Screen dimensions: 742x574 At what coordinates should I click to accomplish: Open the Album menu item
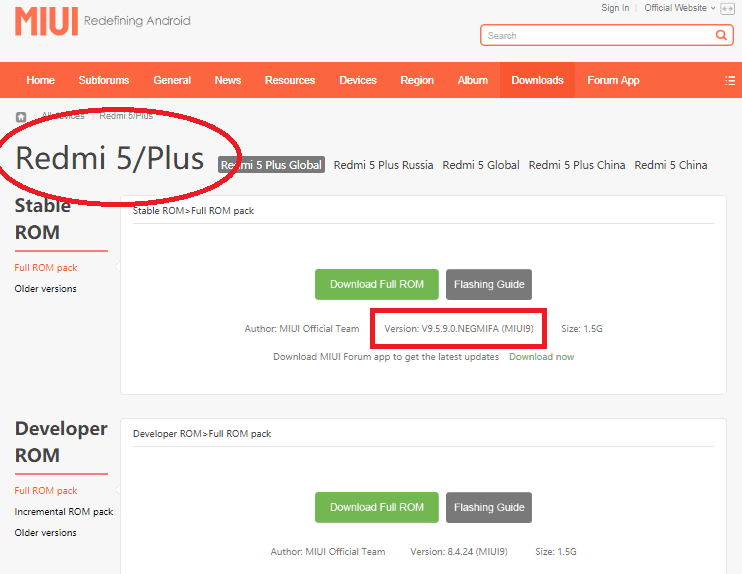pos(472,80)
